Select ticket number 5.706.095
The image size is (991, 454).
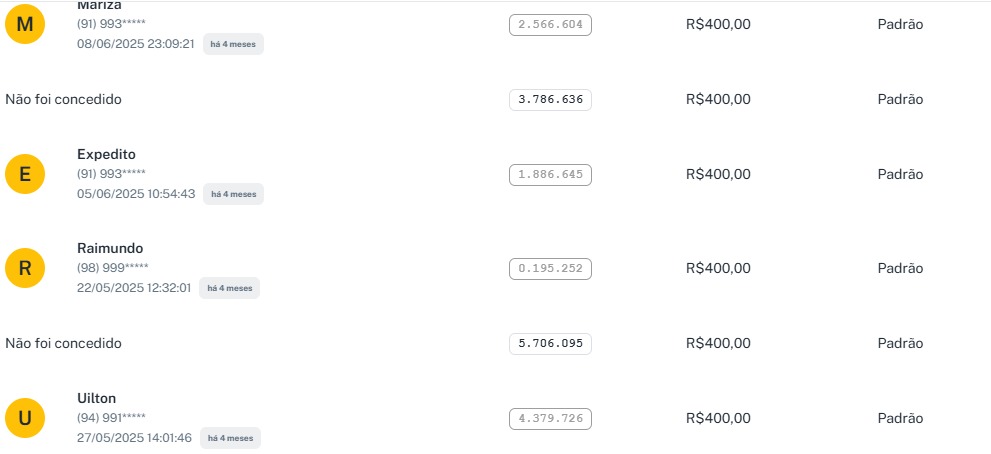point(550,343)
